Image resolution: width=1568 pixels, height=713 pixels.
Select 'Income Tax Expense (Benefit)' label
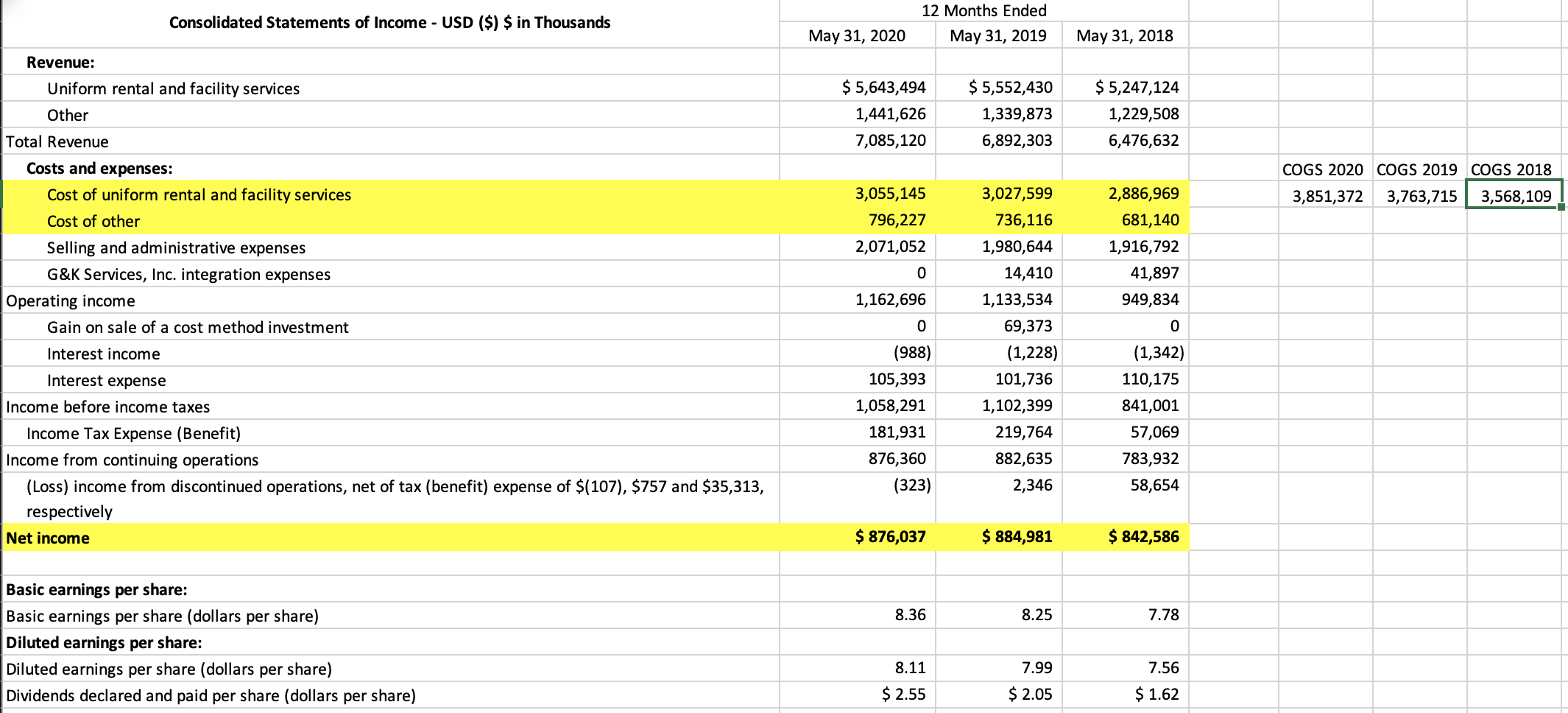tap(133, 433)
